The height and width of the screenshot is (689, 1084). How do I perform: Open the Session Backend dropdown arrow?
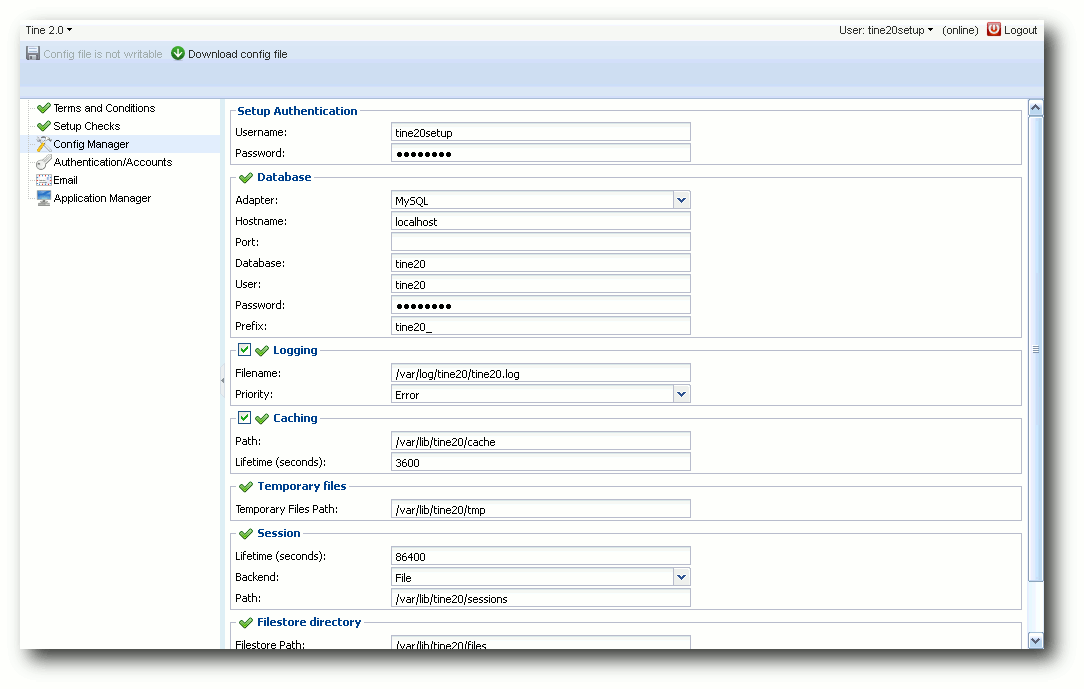(x=682, y=577)
